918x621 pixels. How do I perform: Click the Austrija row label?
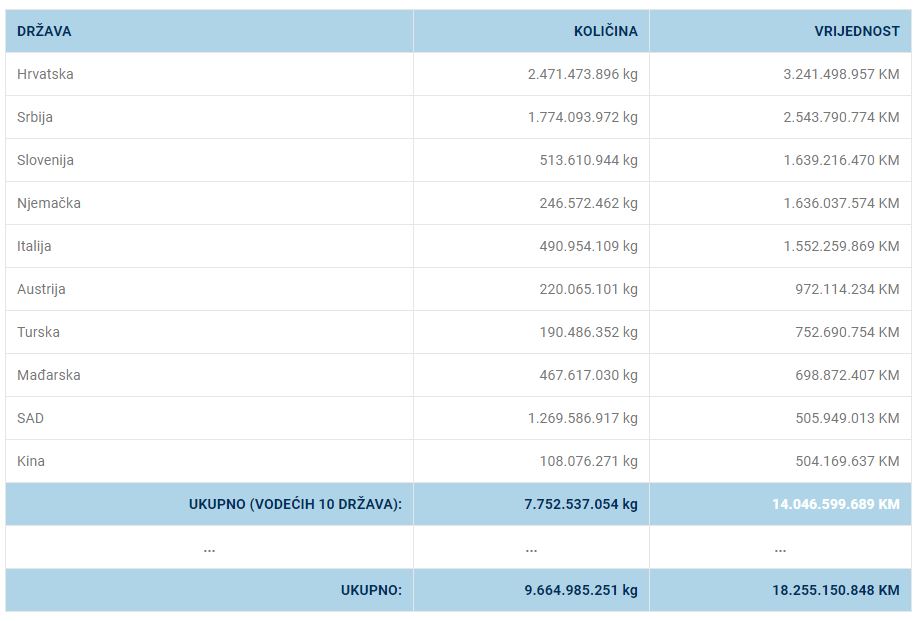click(x=41, y=289)
